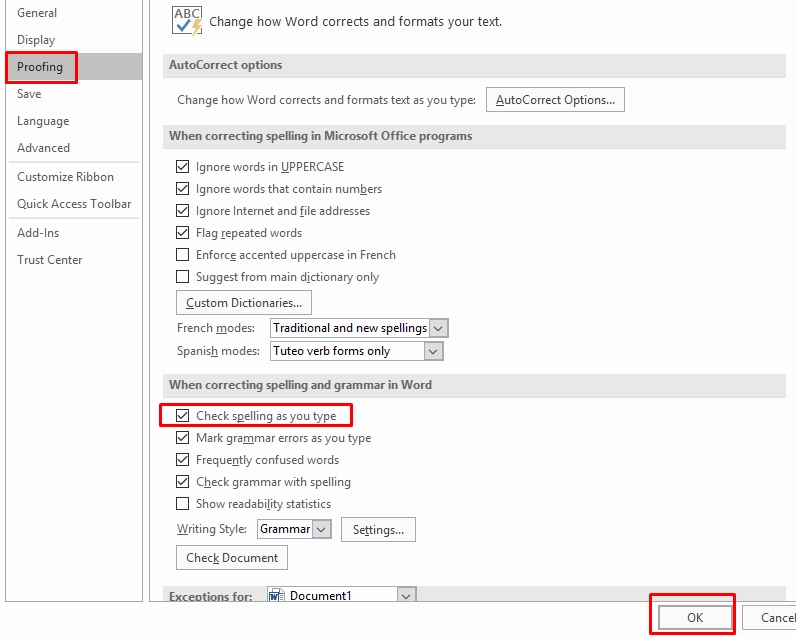Enable Enforce accented uppercase in French
Image resolution: width=796 pixels, height=636 pixels.
click(x=182, y=254)
